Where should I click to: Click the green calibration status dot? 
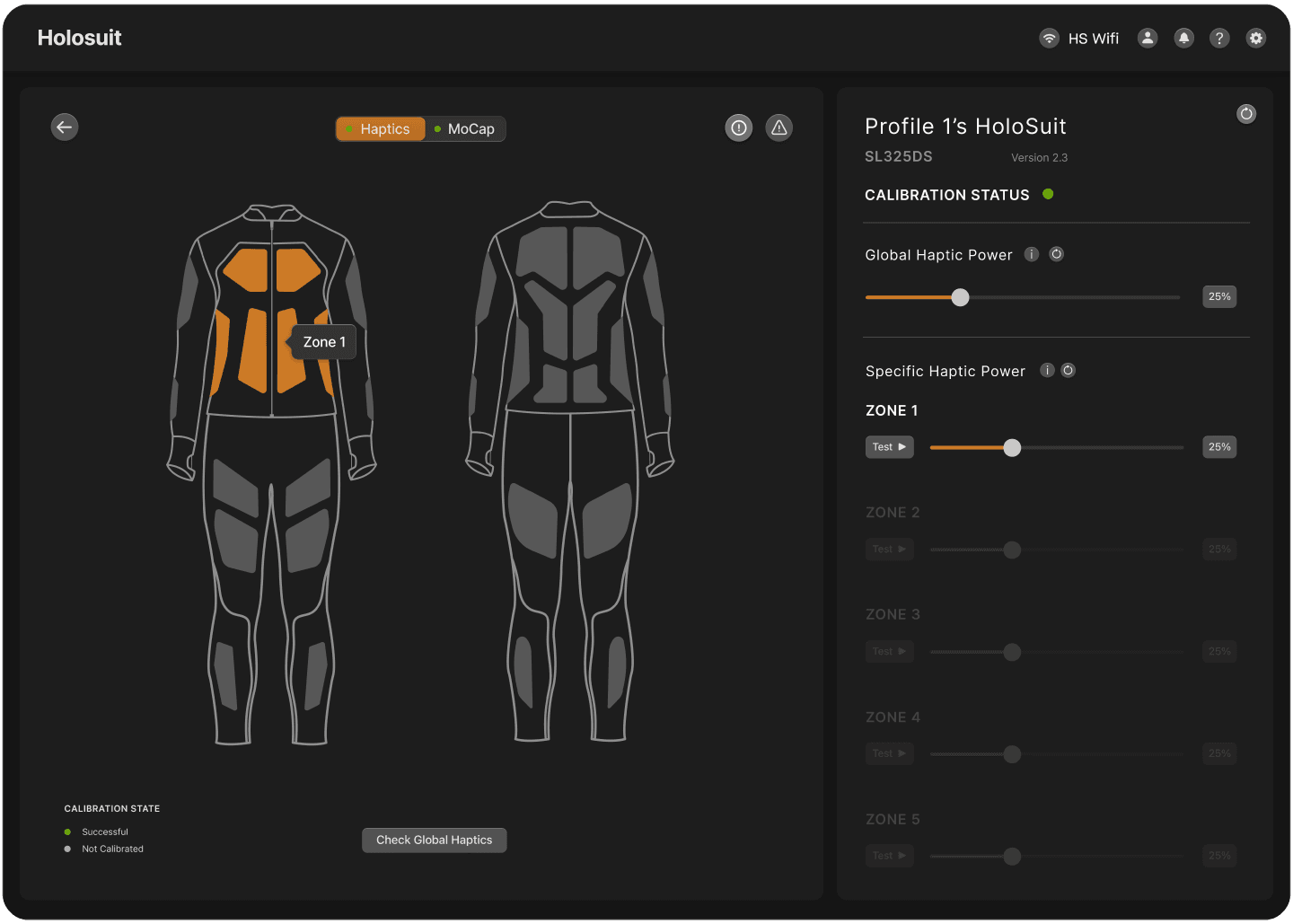pyautogui.click(x=1048, y=194)
